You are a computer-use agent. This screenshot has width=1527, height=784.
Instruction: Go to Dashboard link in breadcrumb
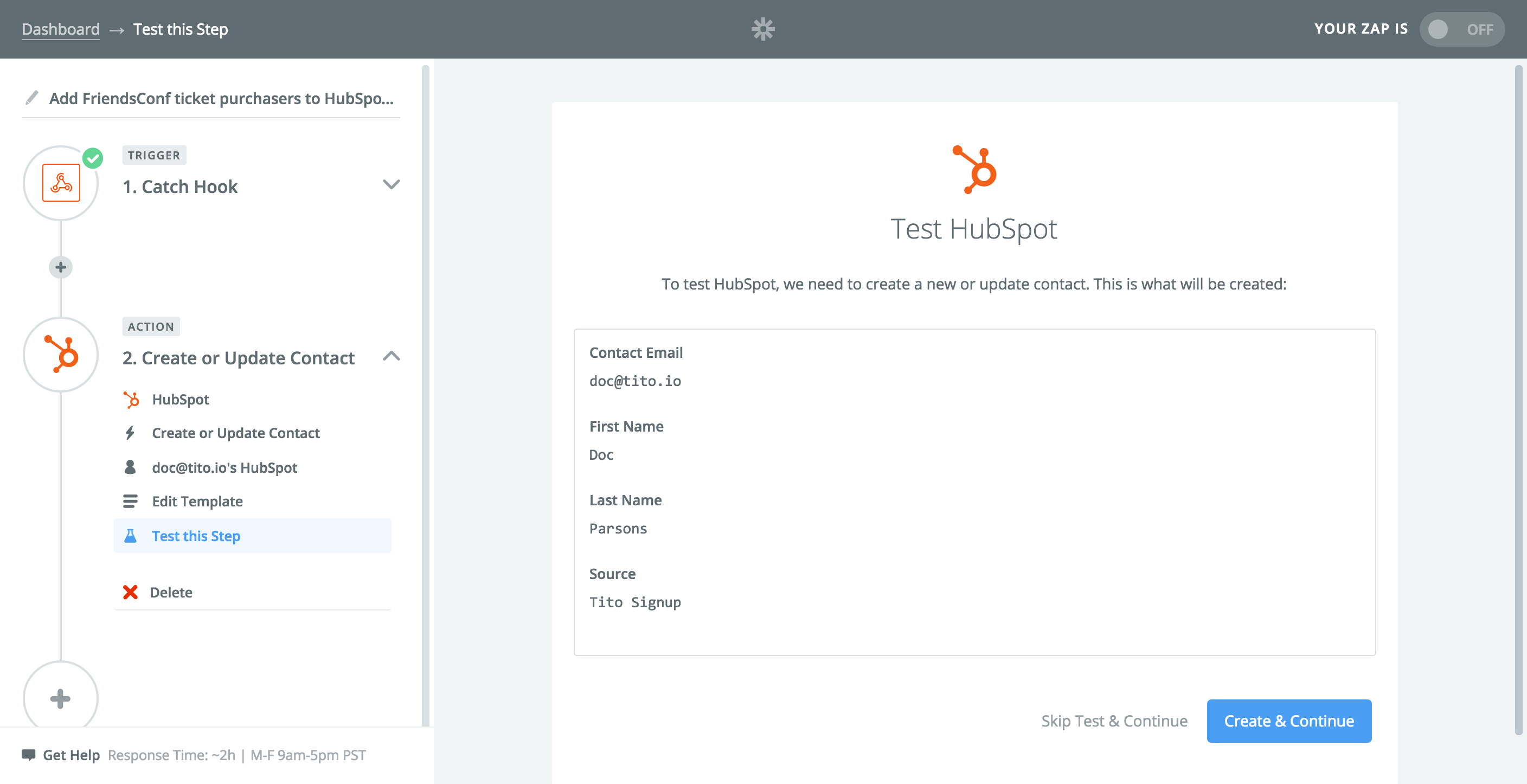tap(61, 29)
